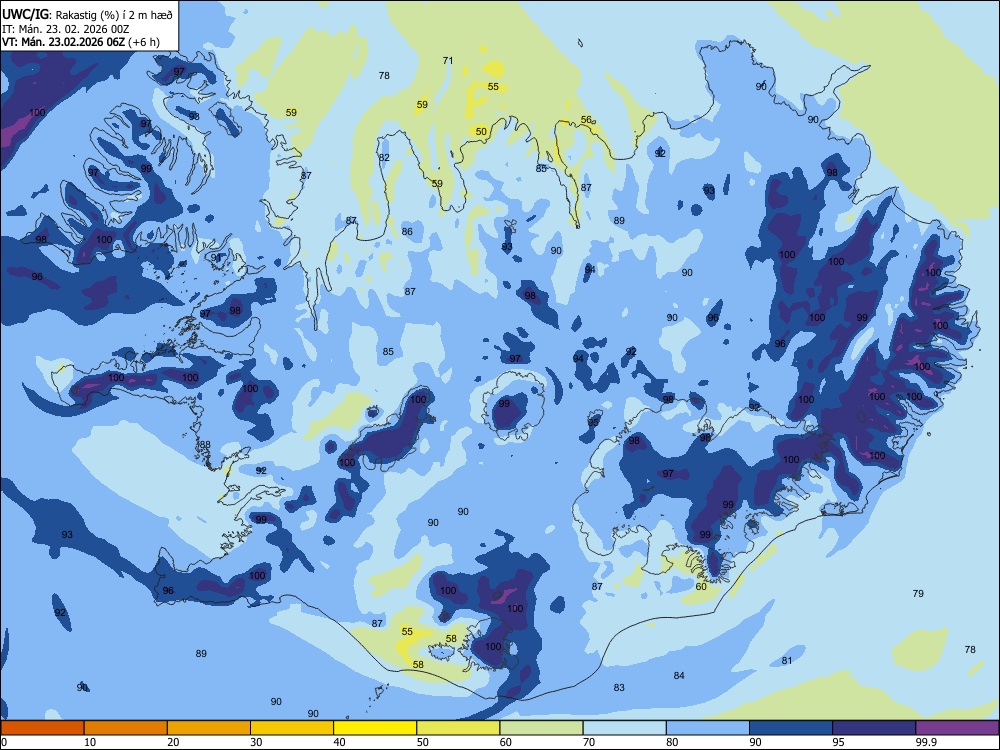Choose the 30–40 golden legend swatch

click(x=292, y=728)
